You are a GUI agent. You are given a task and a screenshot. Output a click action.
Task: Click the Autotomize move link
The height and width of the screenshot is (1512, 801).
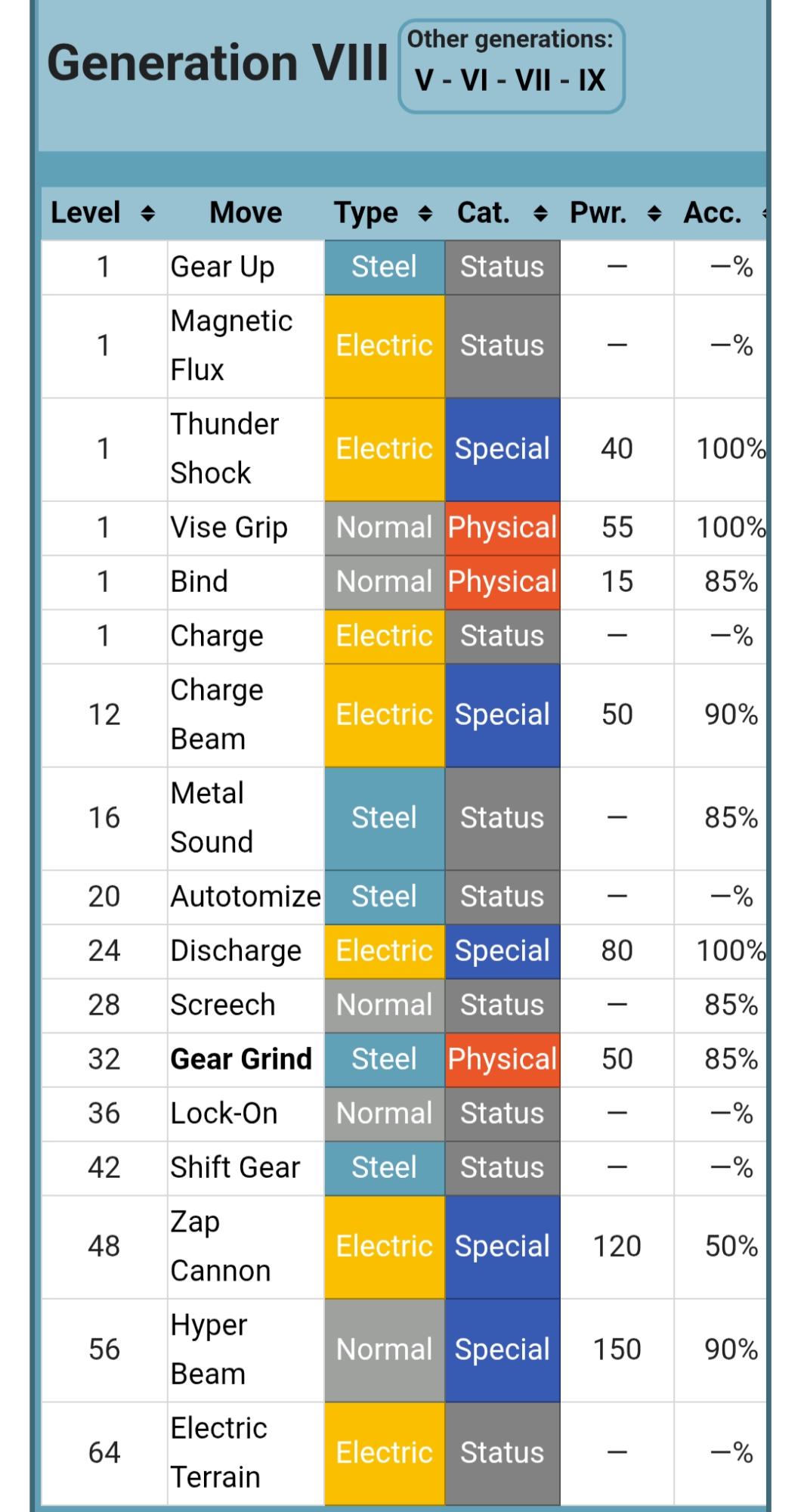[x=246, y=897]
